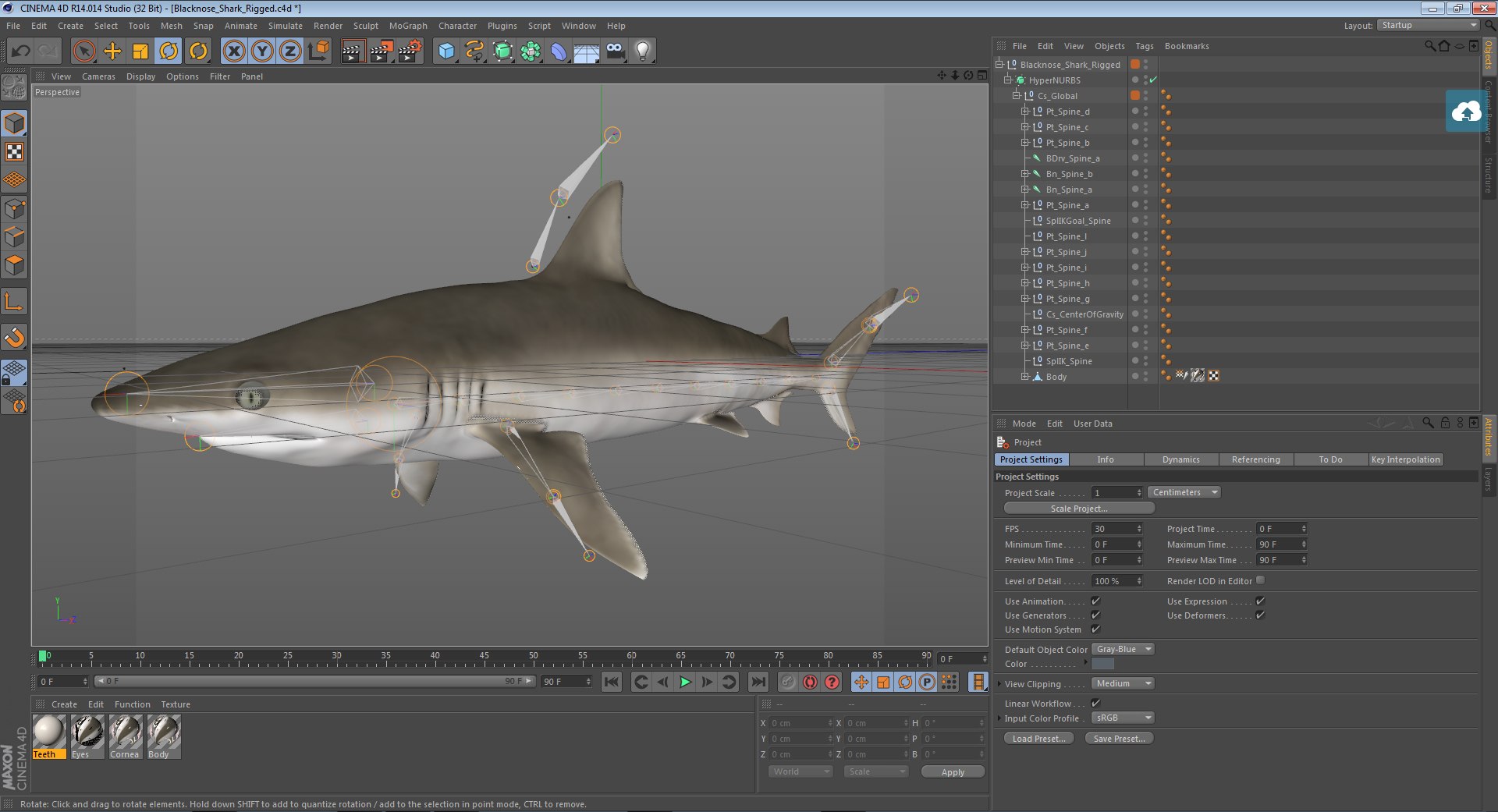Open the Key Interpolation tab

point(1405,459)
